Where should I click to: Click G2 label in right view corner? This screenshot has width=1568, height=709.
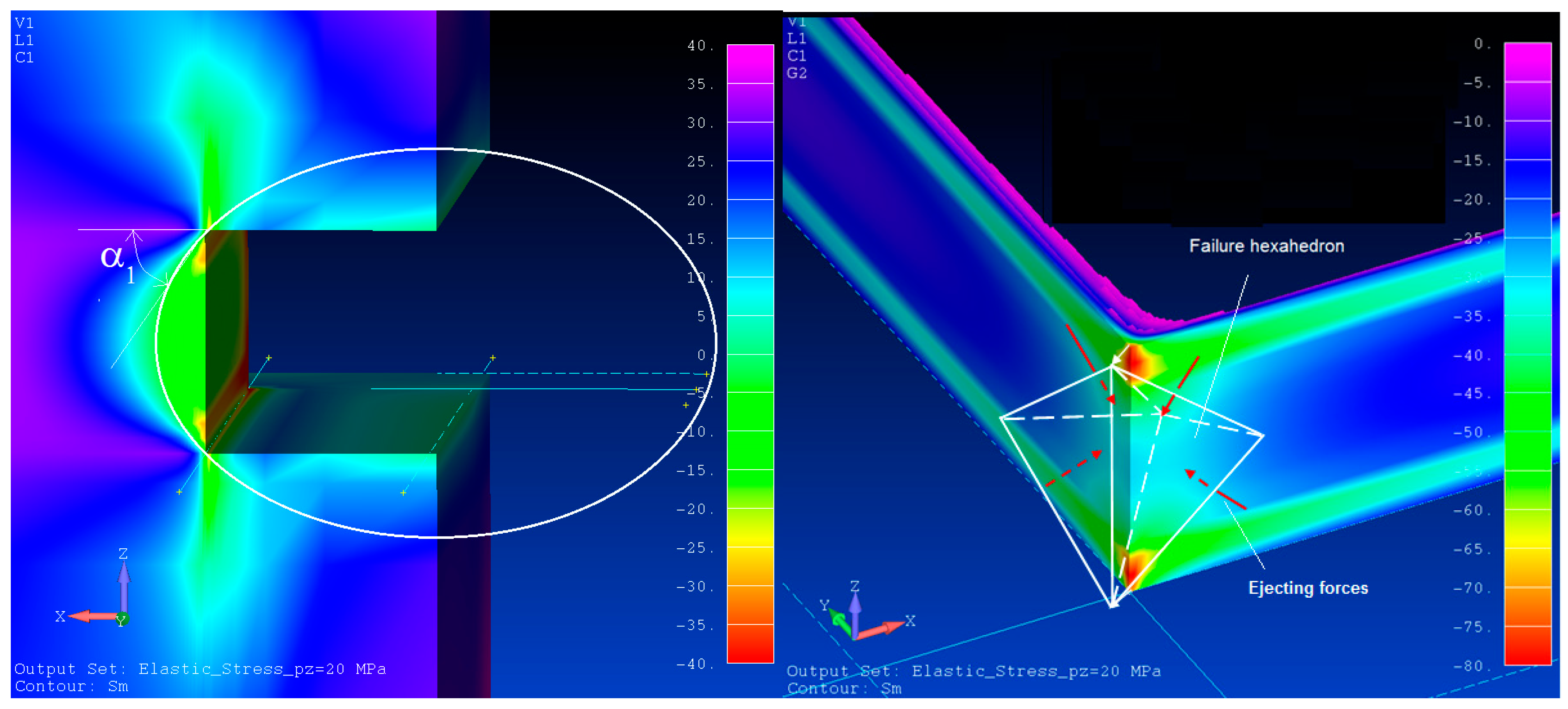796,73
